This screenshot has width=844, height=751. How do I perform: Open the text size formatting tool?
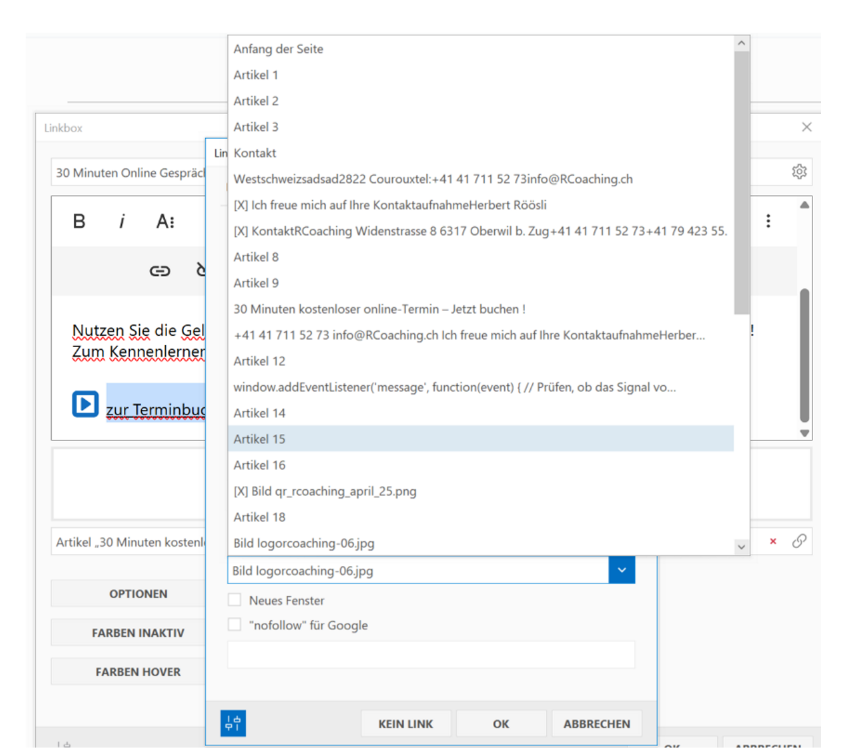tap(165, 221)
